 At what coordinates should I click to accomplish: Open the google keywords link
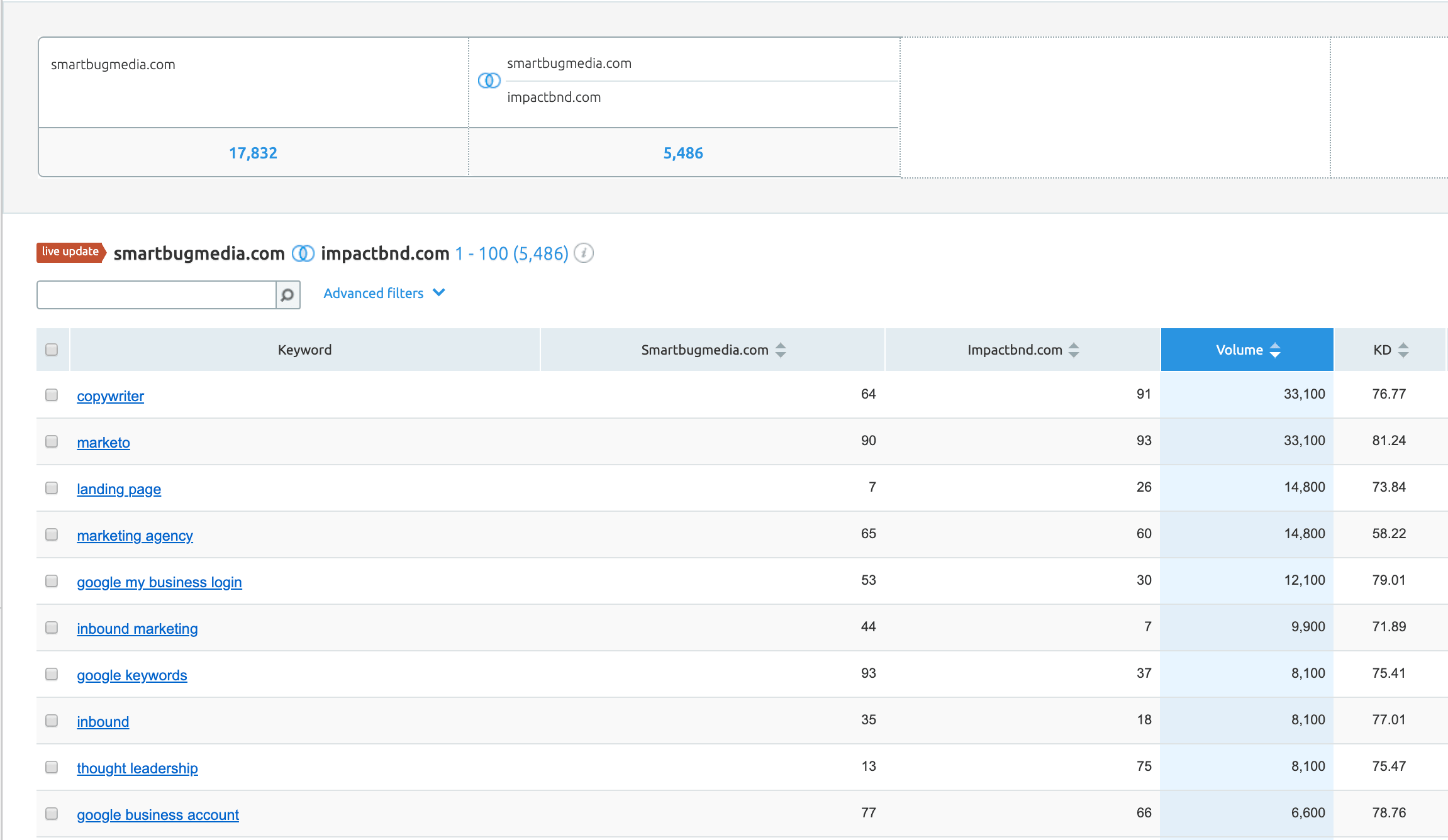pyautogui.click(x=132, y=675)
